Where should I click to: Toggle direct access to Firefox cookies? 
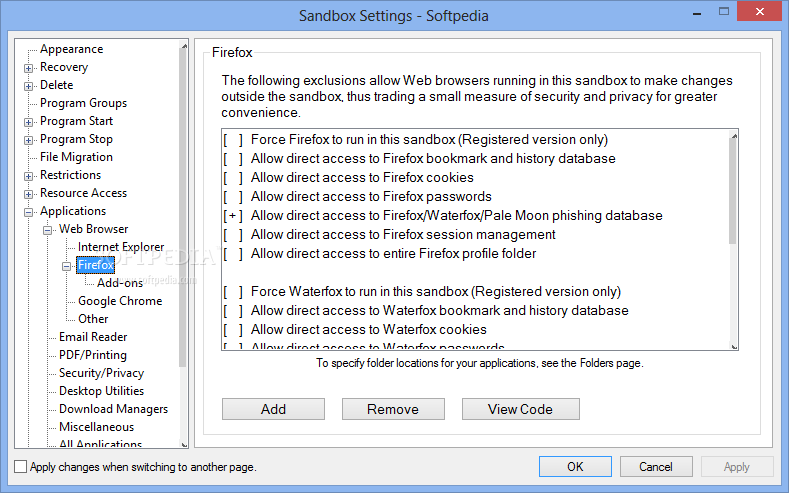tap(233, 178)
